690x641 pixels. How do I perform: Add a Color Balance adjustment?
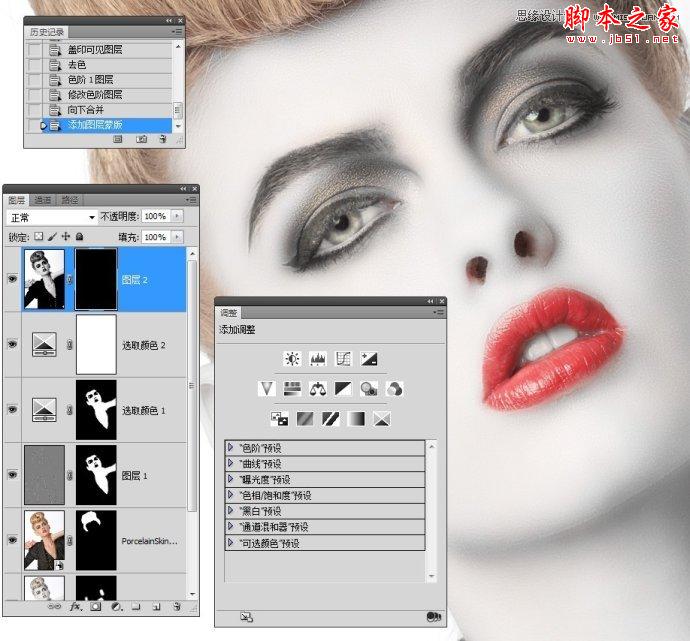tap(318, 388)
